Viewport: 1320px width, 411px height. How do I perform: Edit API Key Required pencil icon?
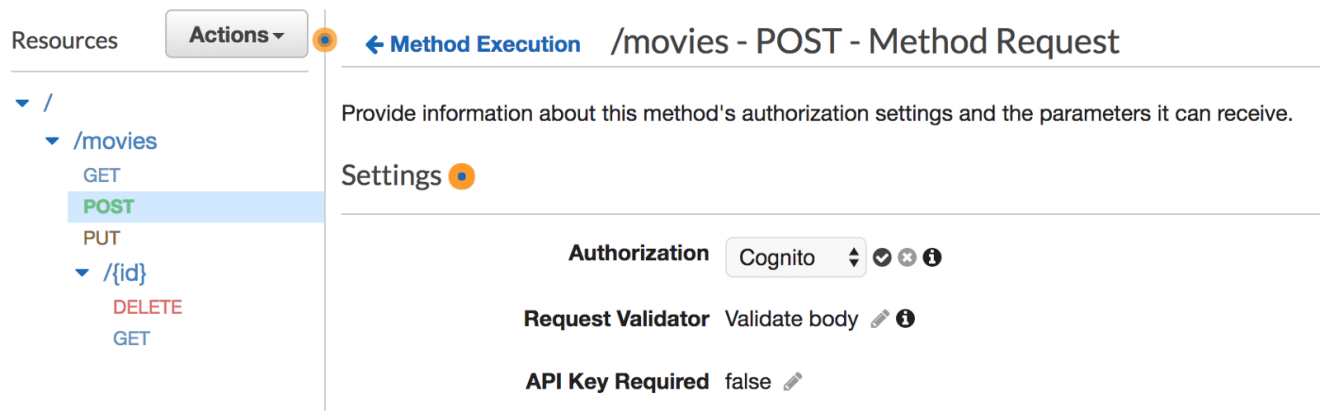(x=793, y=381)
